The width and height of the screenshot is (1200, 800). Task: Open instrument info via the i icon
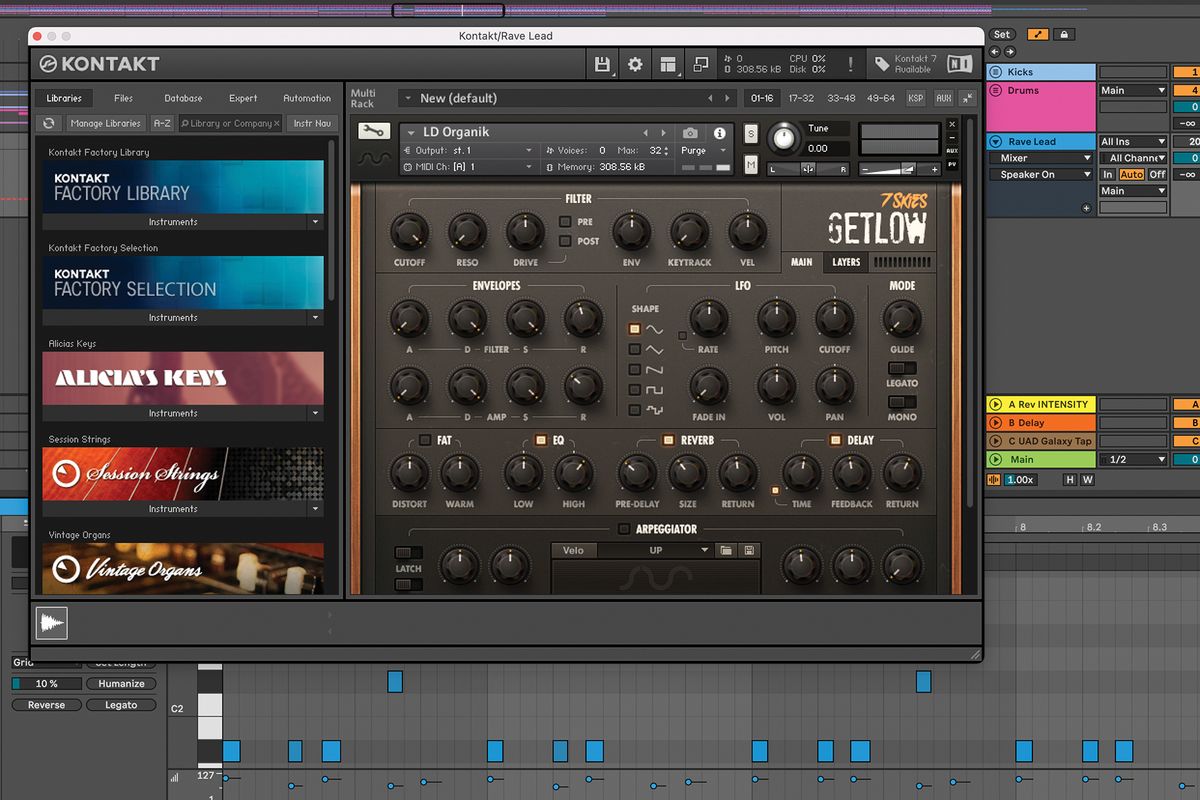pyautogui.click(x=719, y=131)
